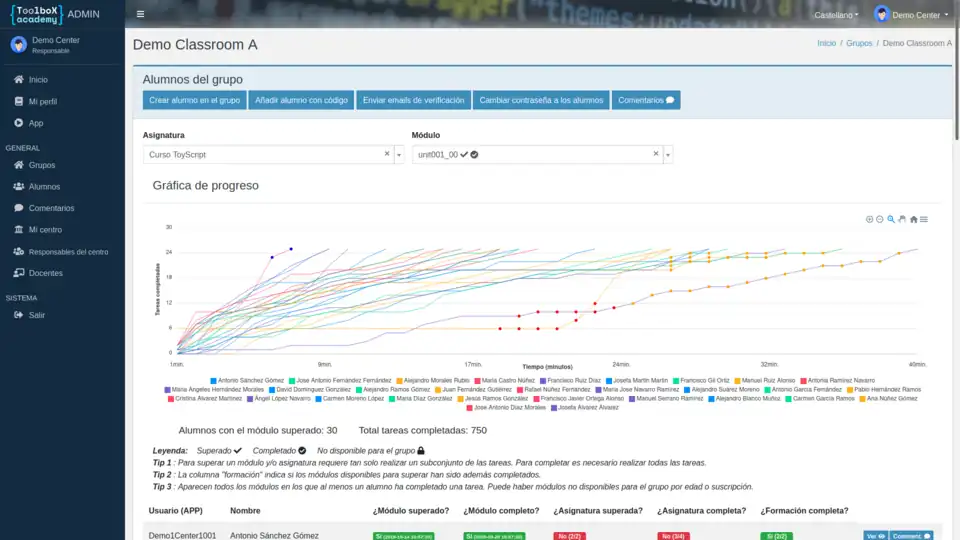Click the Inicio breadcrumb link
960x540 pixels.
(x=826, y=43)
